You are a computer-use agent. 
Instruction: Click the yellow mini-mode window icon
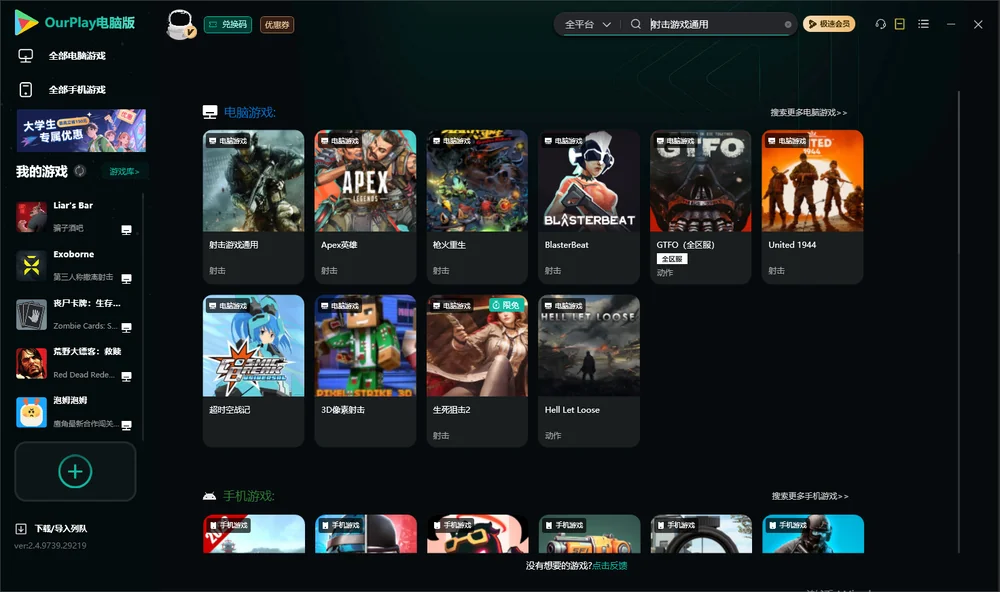pyautogui.click(x=900, y=24)
